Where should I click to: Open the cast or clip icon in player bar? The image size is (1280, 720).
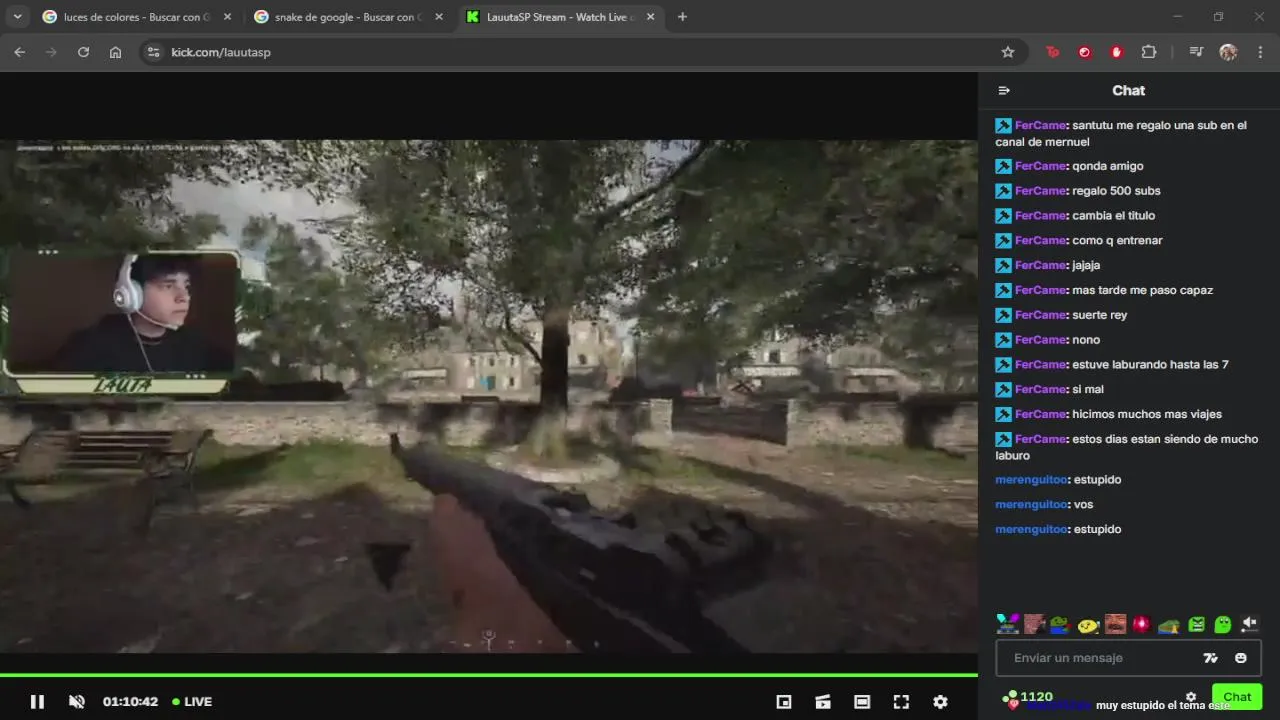pos(823,702)
